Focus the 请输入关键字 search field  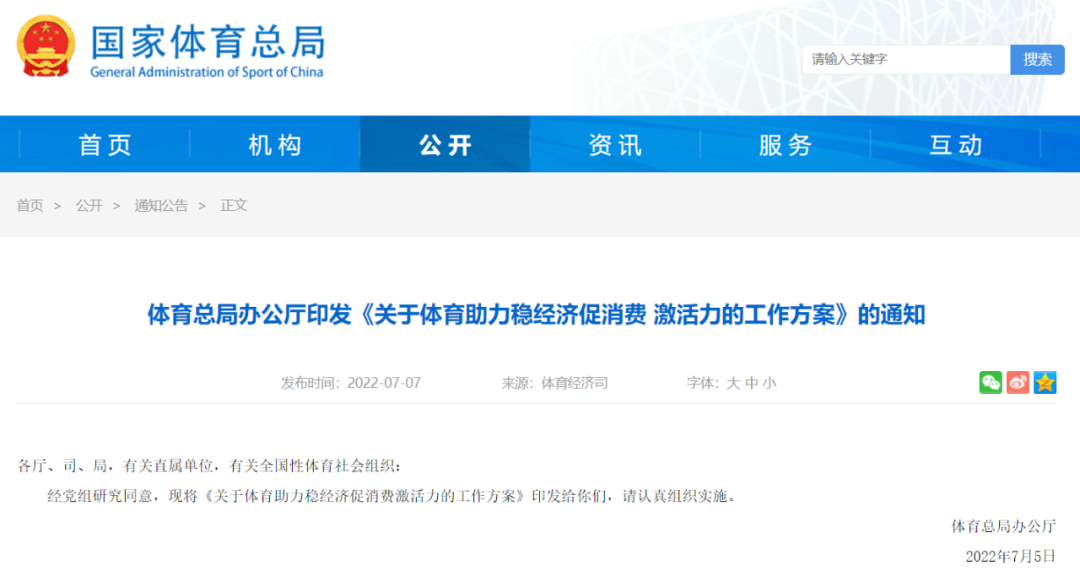[x=906, y=60]
